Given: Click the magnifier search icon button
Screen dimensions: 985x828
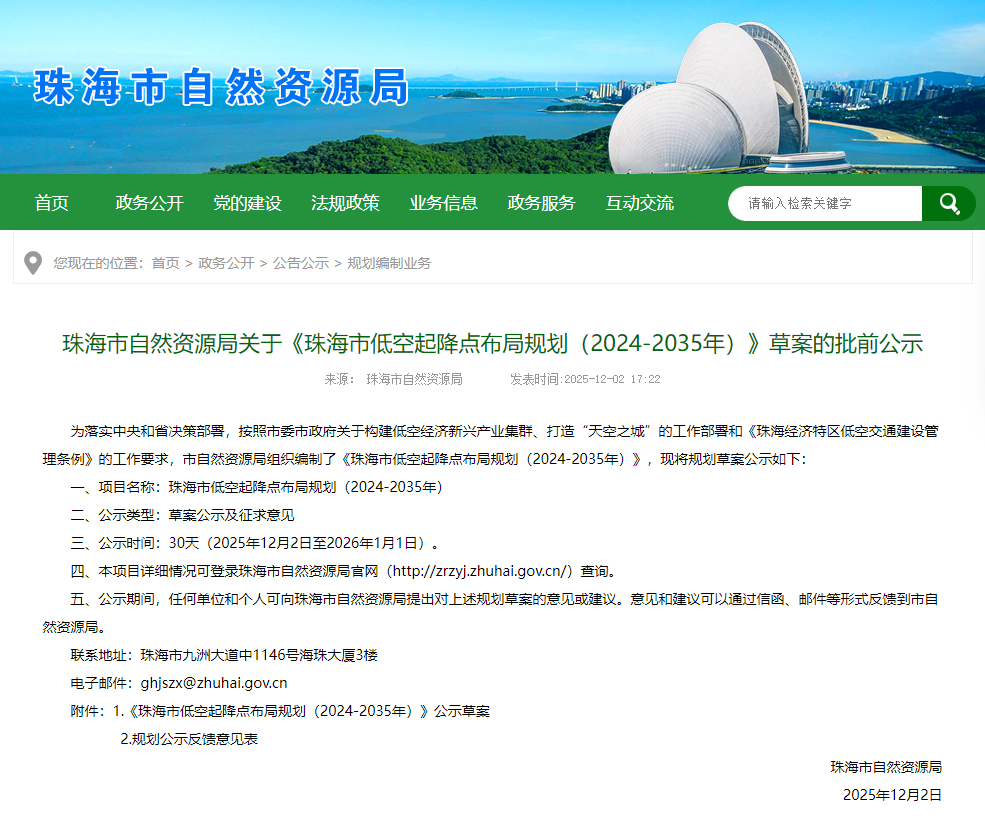Looking at the screenshot, I should pyautogui.click(x=948, y=204).
